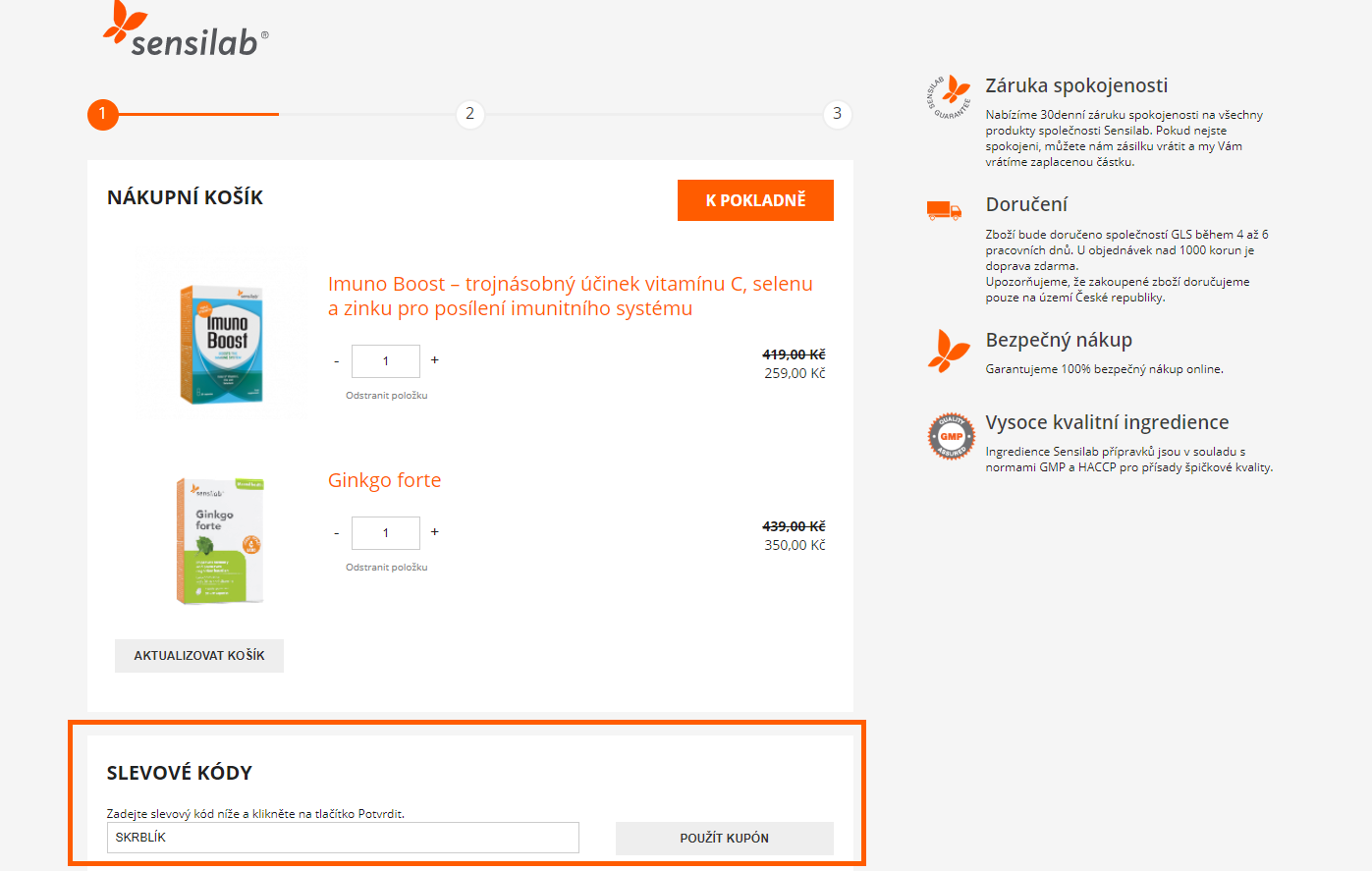Apply coupon with POUŽÍT KUPÓN button
This screenshot has height=871, width=1372.
725,838
